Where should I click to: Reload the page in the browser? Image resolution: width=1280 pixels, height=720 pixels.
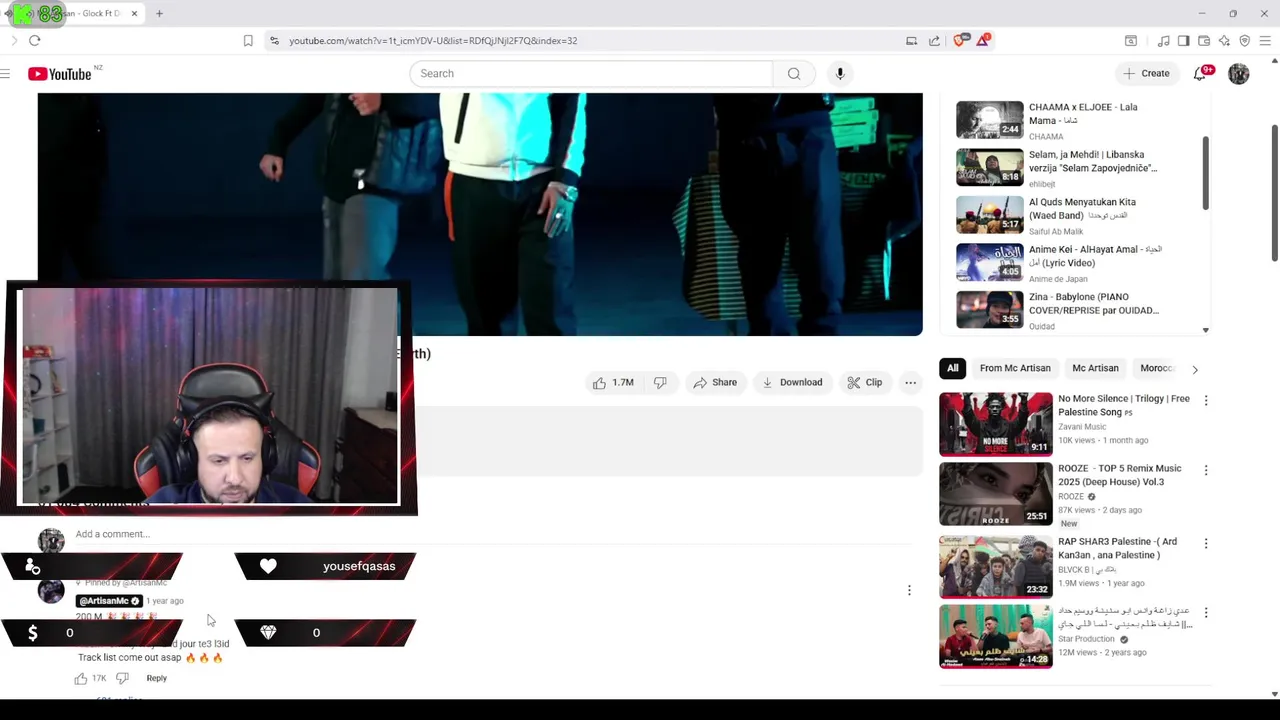35,41
